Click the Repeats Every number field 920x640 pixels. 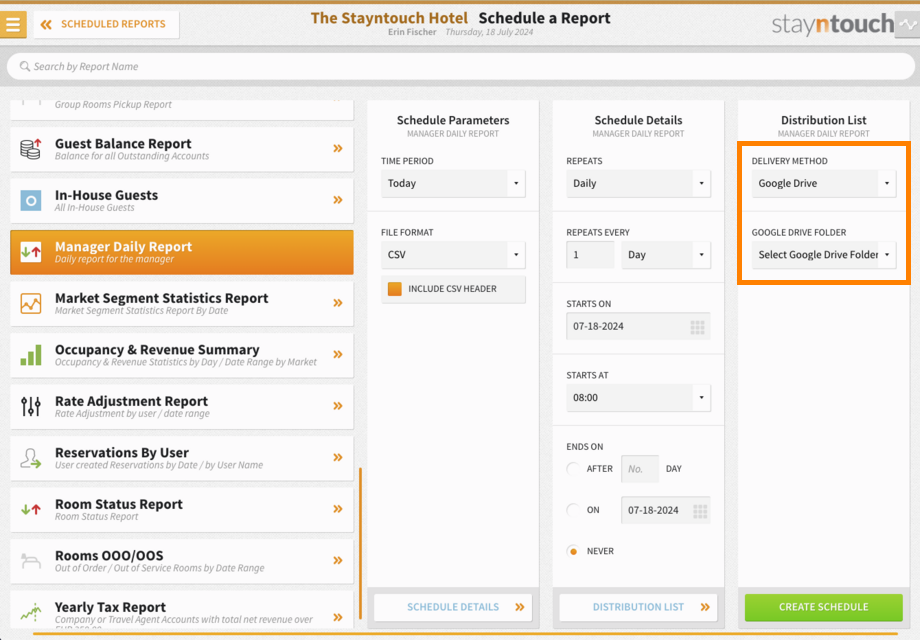590,255
